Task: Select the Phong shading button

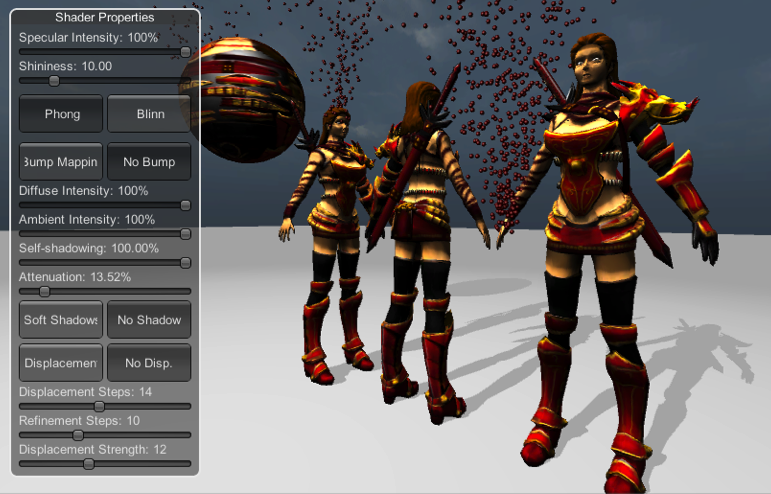Action: pyautogui.click(x=62, y=114)
